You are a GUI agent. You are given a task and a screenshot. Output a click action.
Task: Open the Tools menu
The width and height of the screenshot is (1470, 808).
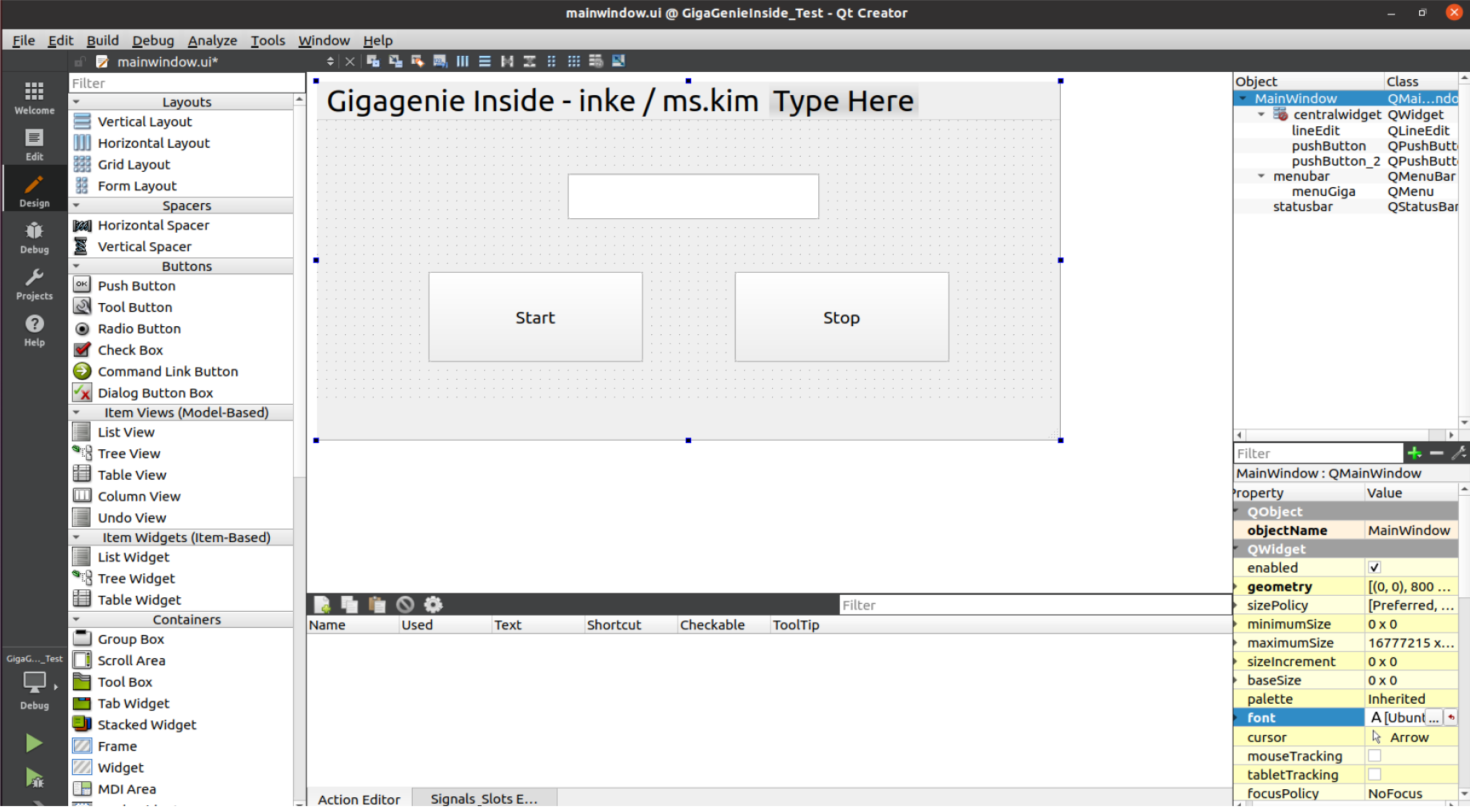coord(268,40)
